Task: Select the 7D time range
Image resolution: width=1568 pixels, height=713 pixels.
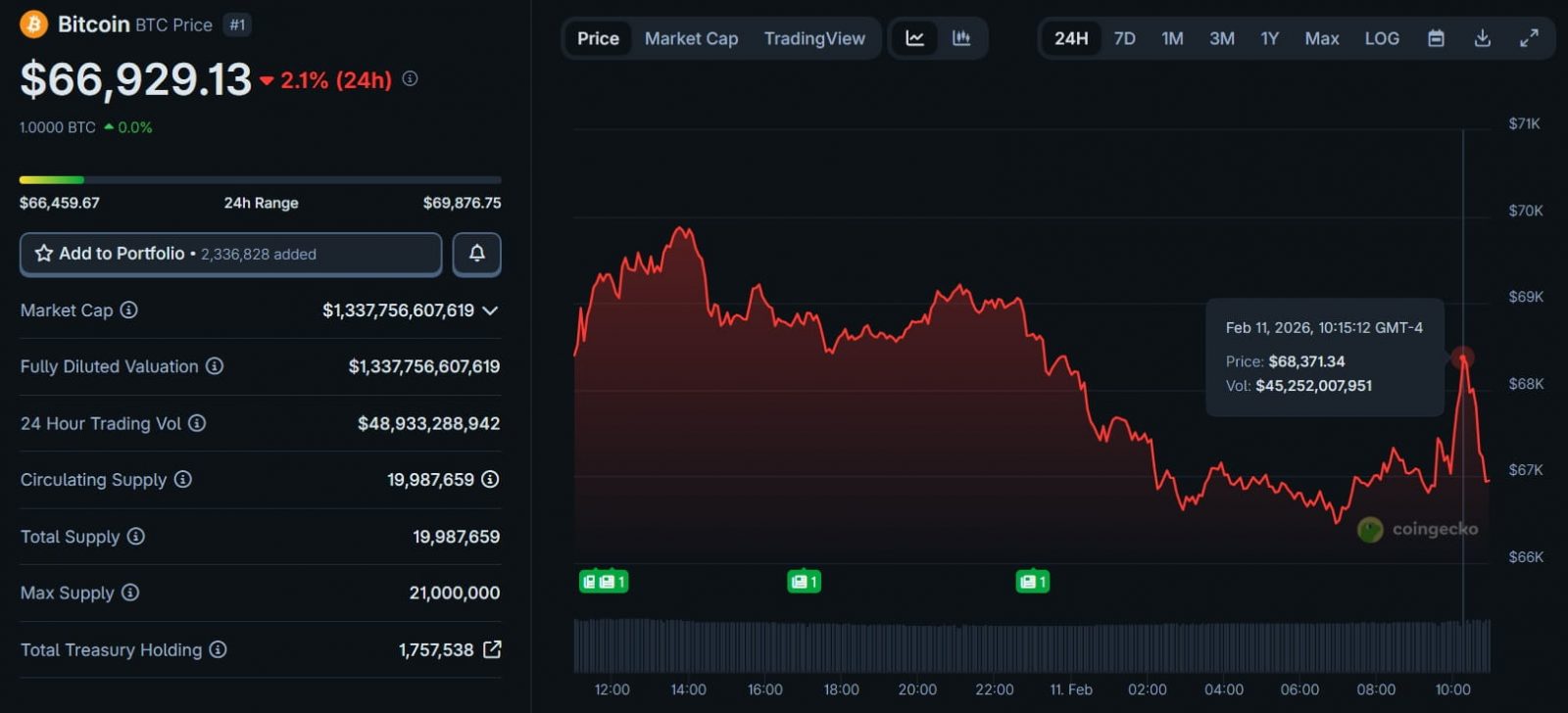Action: [1124, 38]
